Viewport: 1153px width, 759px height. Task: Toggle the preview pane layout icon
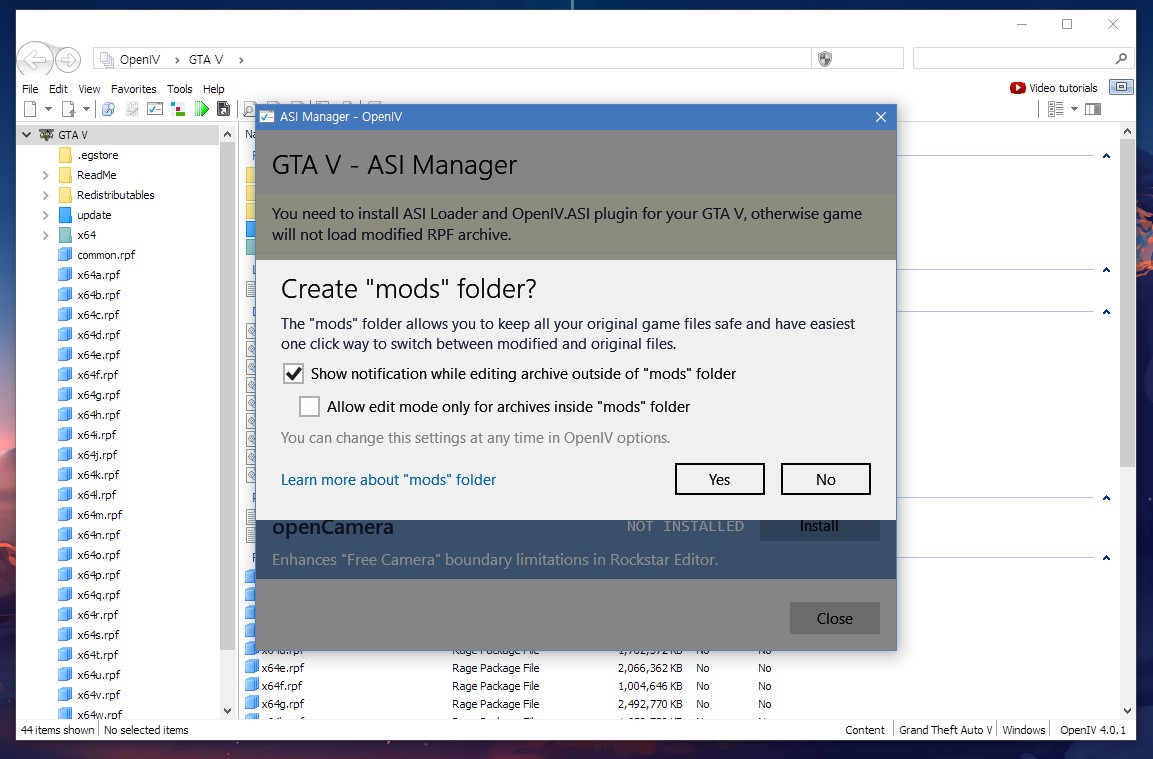1093,110
